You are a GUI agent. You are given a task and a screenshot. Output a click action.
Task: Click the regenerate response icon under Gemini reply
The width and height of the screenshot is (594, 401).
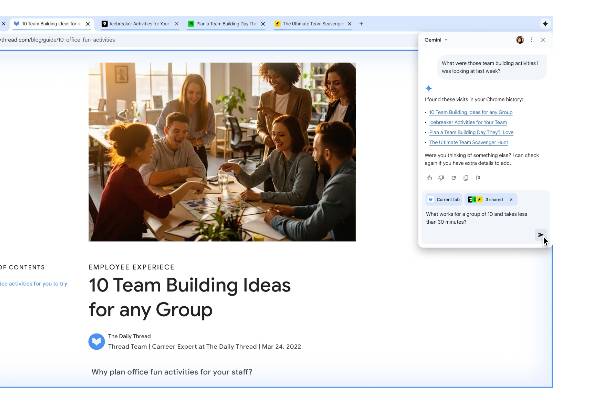[x=453, y=178]
